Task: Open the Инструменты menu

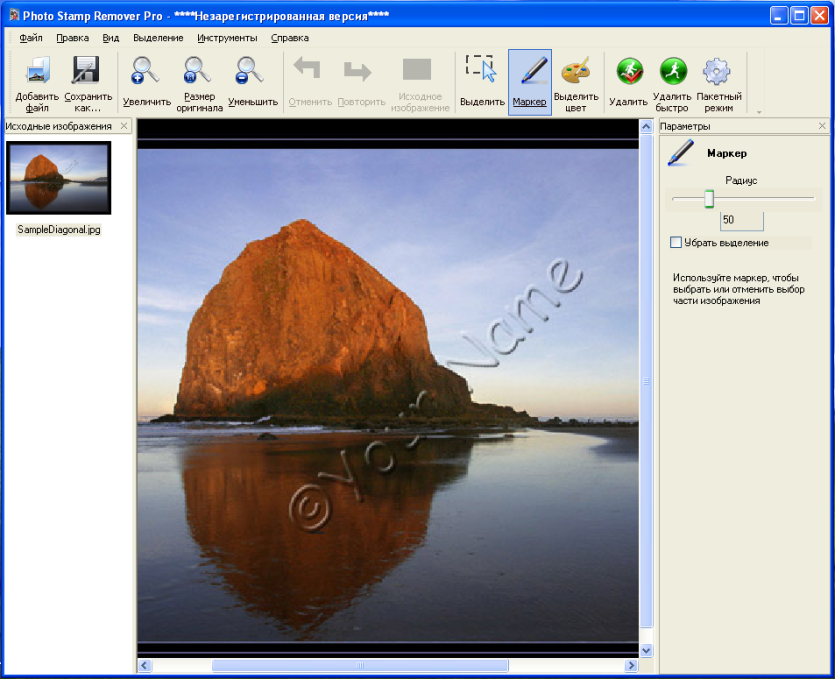Action: tap(227, 38)
